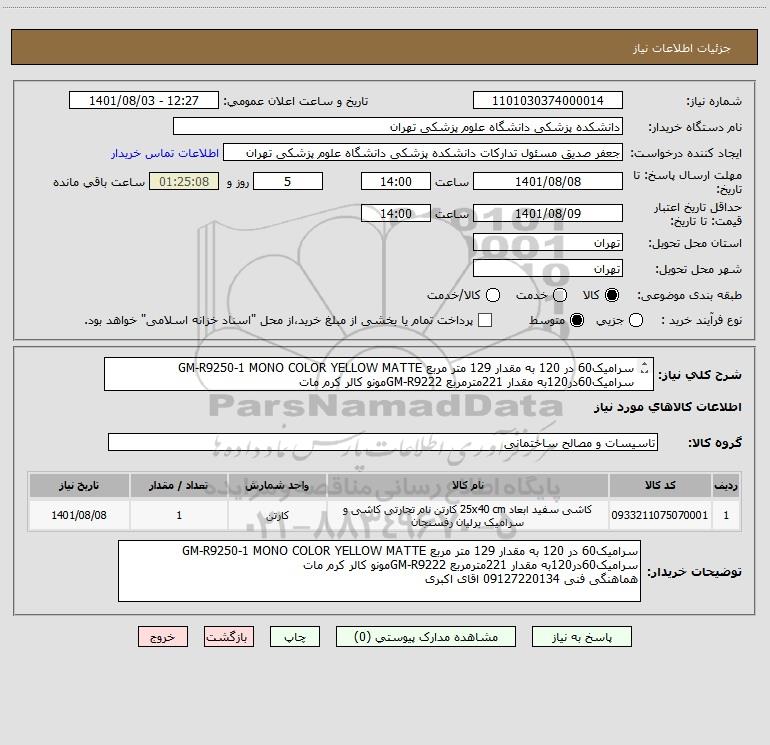770x745 pixels.
Task: Click the 'ردیف' column header
Action: tap(726, 486)
